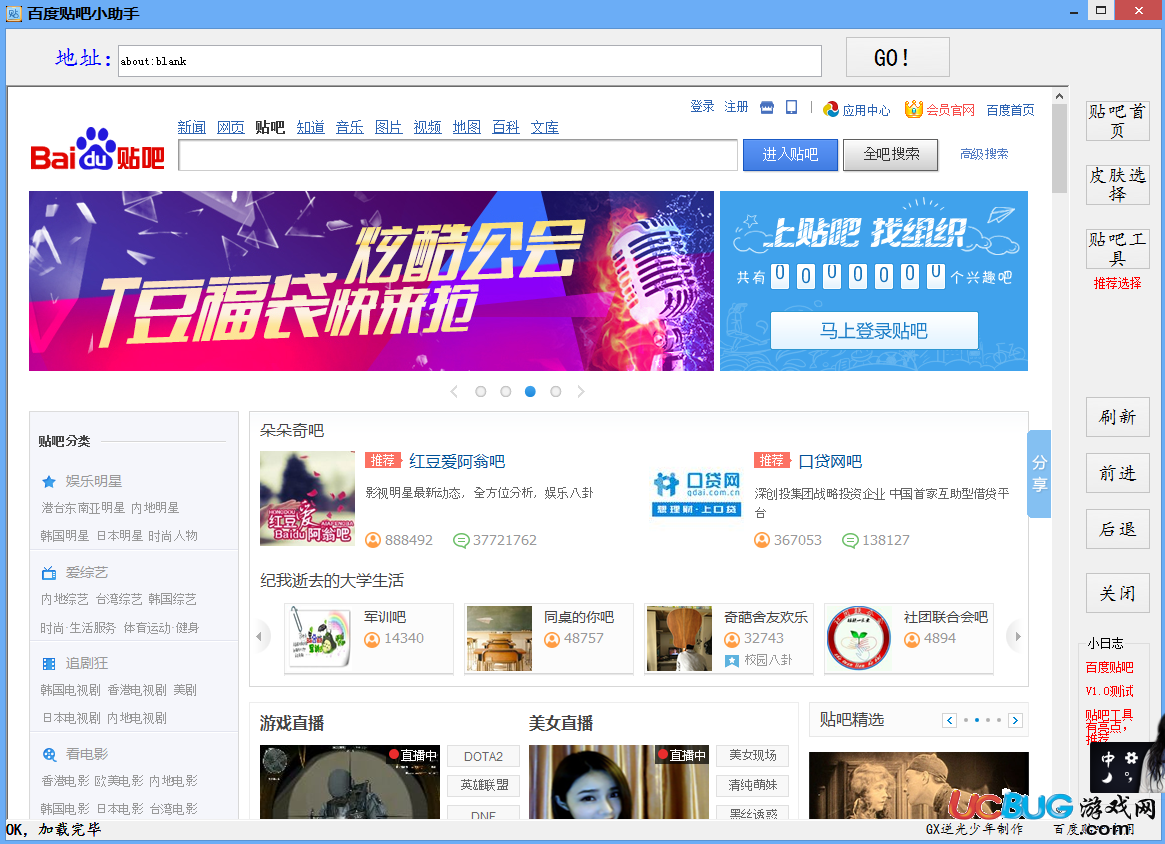Switch to the 音乐 tab
This screenshot has width=1165, height=844.
click(350, 128)
